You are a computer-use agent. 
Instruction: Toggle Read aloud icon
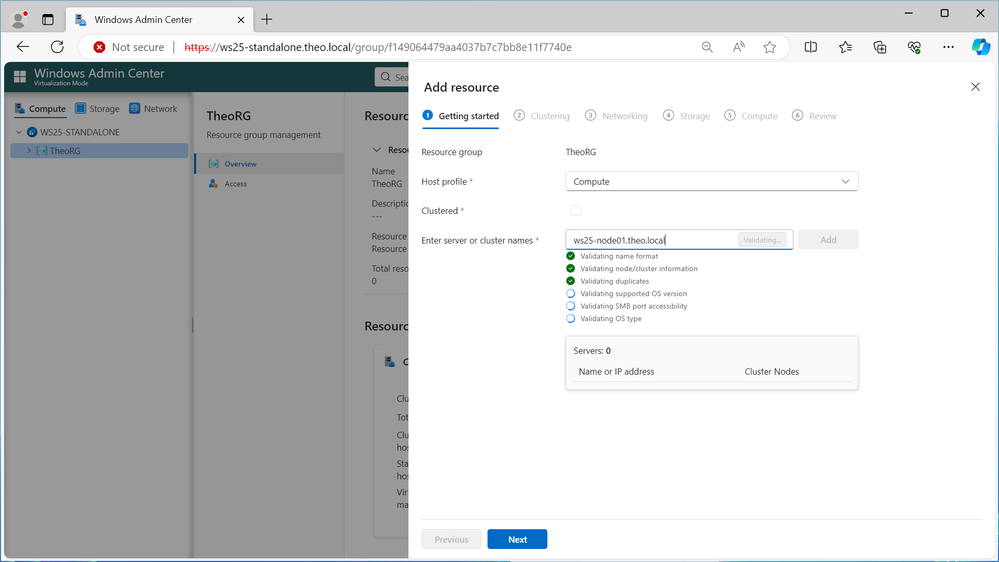click(x=738, y=47)
